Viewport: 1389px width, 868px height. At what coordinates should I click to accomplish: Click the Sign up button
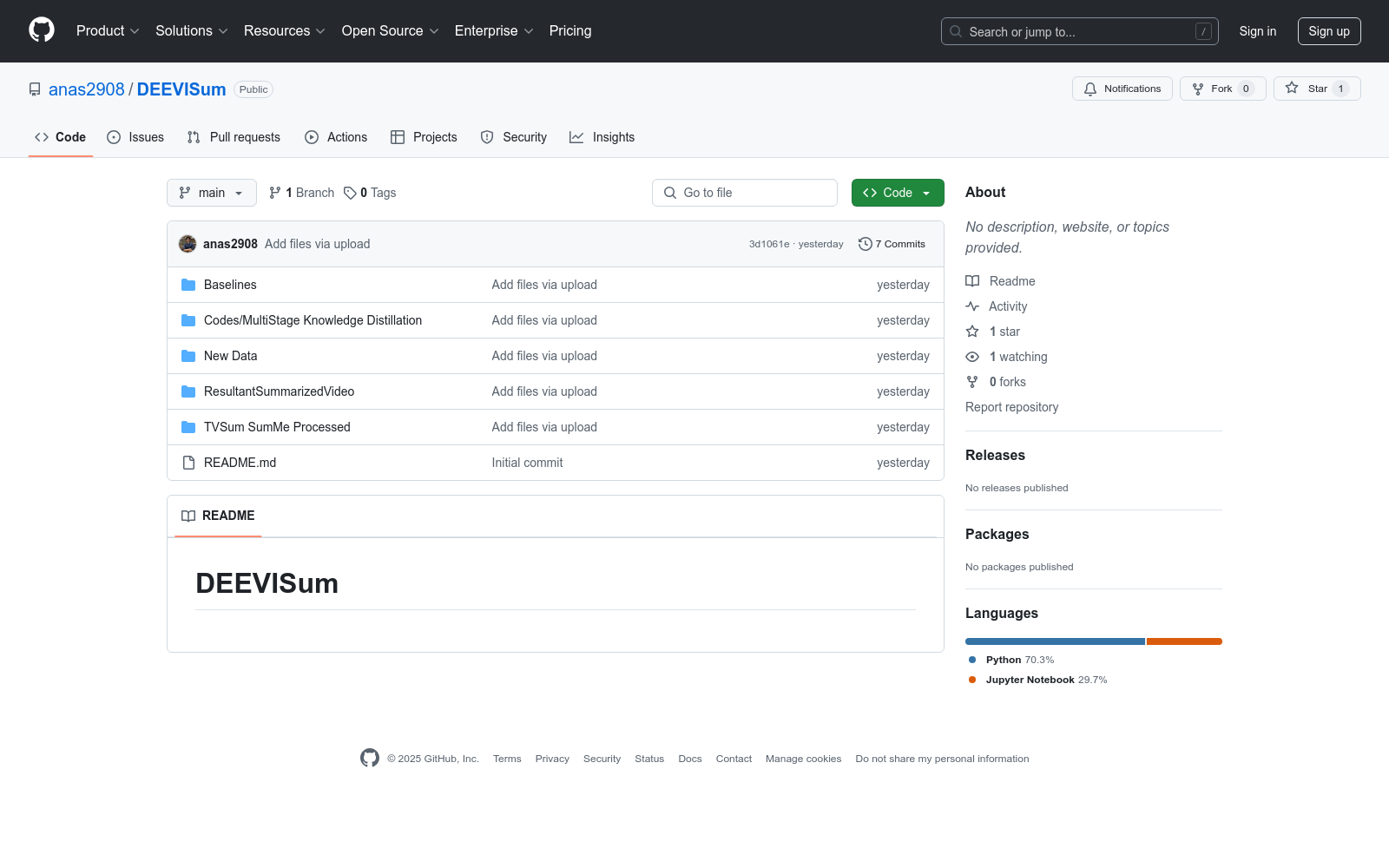[1328, 31]
